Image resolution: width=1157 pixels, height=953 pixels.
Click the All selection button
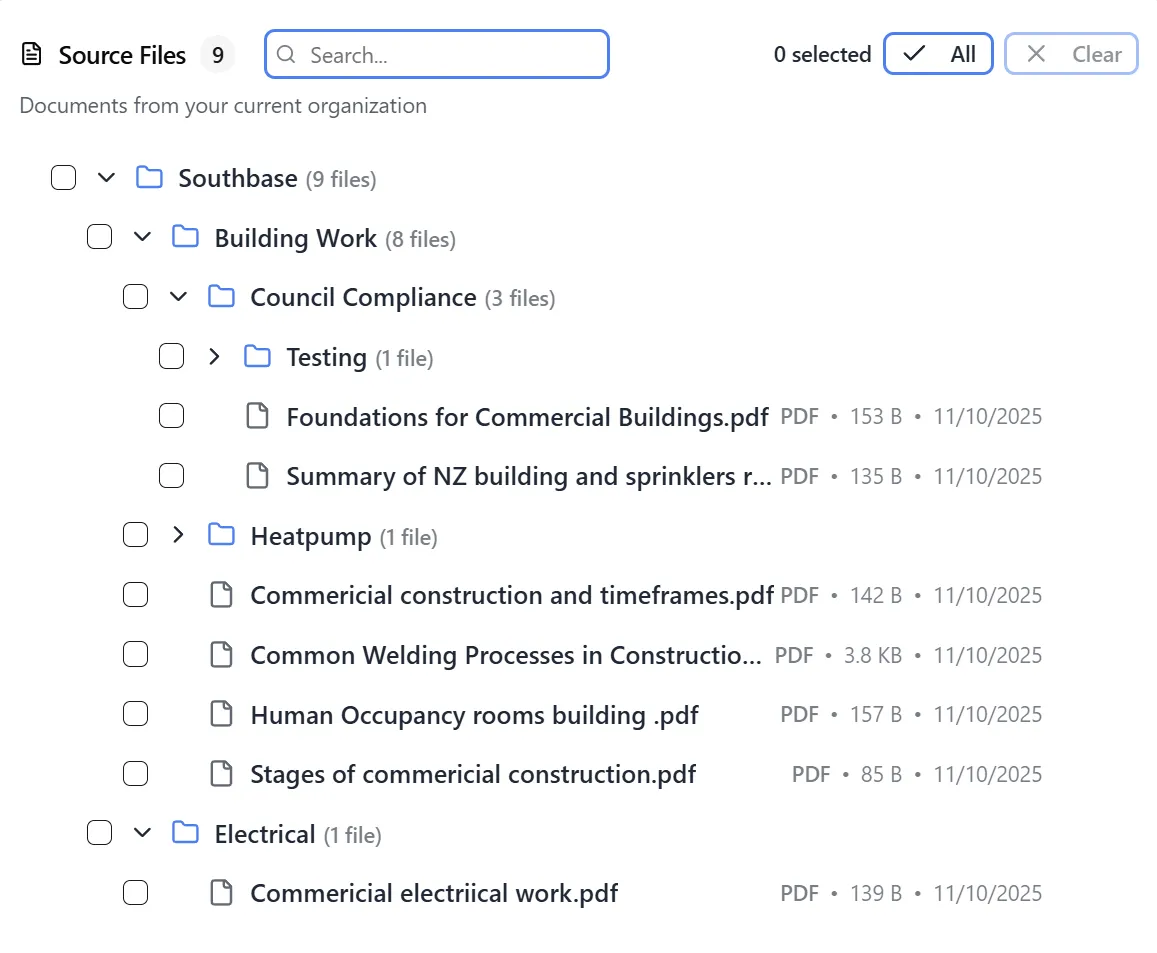tap(937, 54)
